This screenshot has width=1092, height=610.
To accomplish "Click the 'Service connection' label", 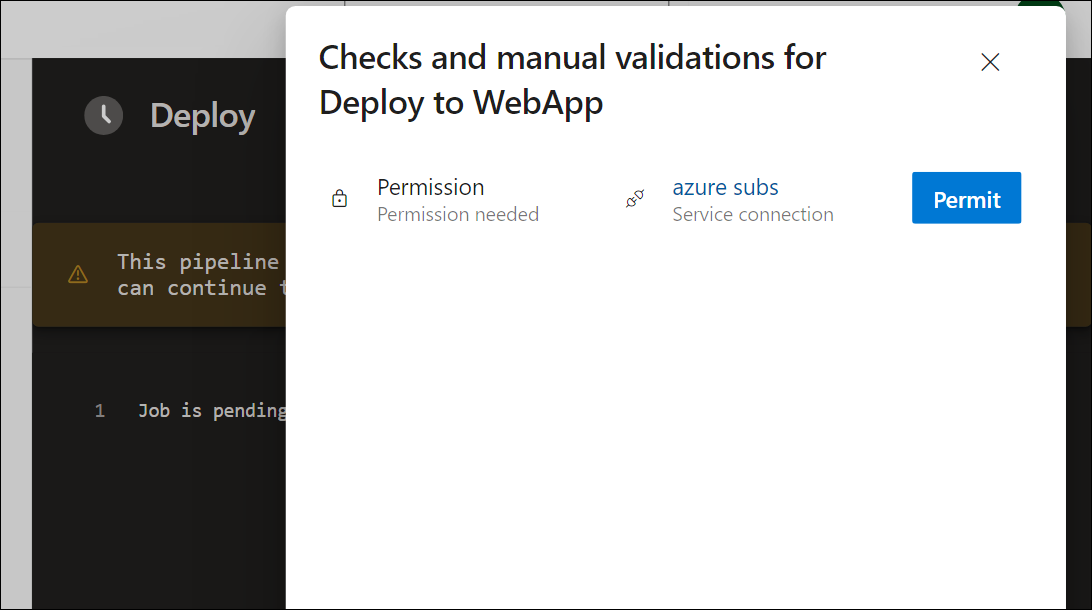I will point(753,214).
